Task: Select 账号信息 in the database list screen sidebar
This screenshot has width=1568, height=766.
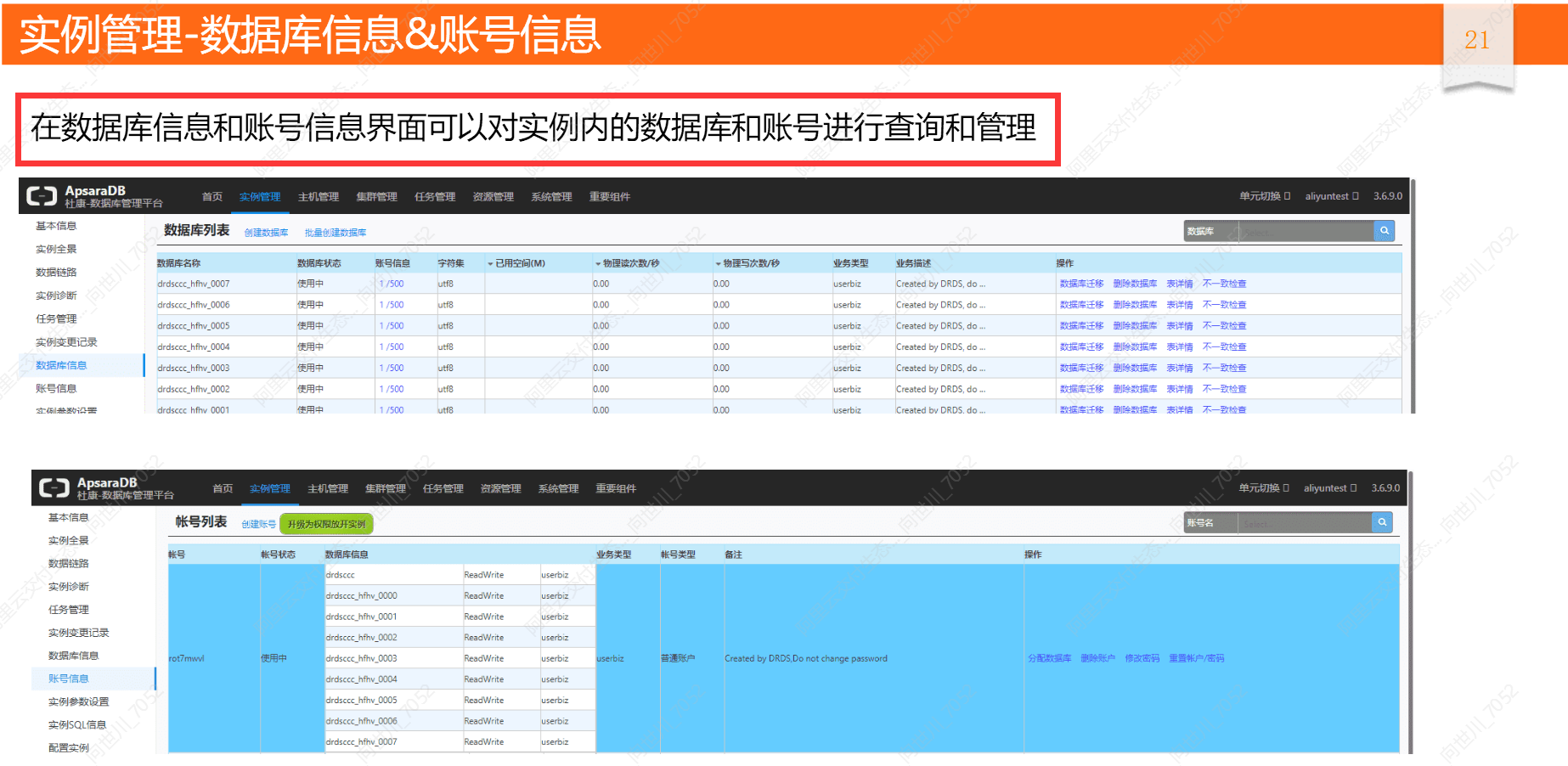Action: coord(56,388)
